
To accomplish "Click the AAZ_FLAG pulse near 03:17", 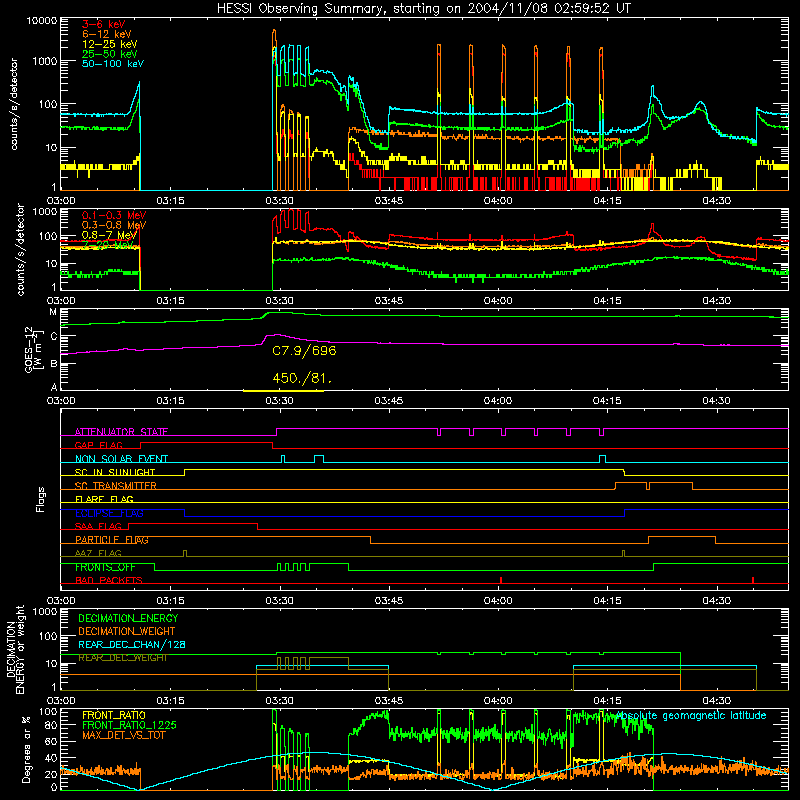I will tap(185, 554).
